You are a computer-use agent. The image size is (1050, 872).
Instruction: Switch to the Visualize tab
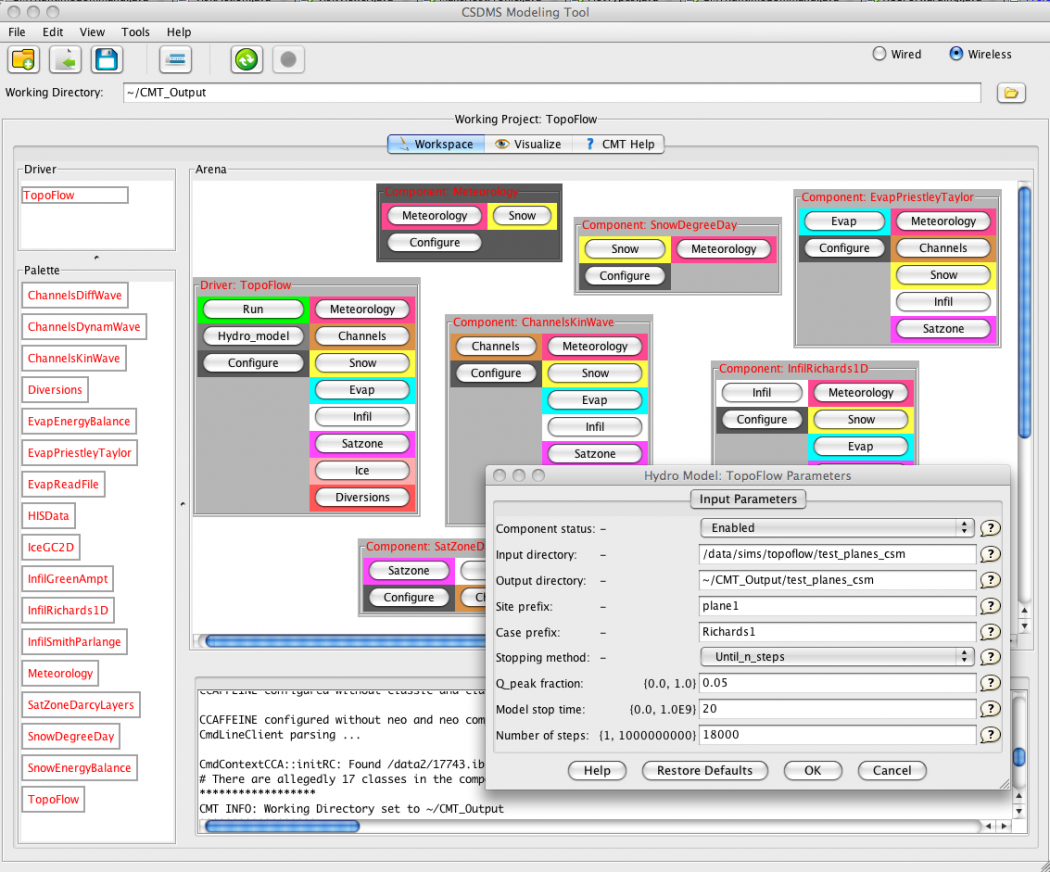pos(528,144)
